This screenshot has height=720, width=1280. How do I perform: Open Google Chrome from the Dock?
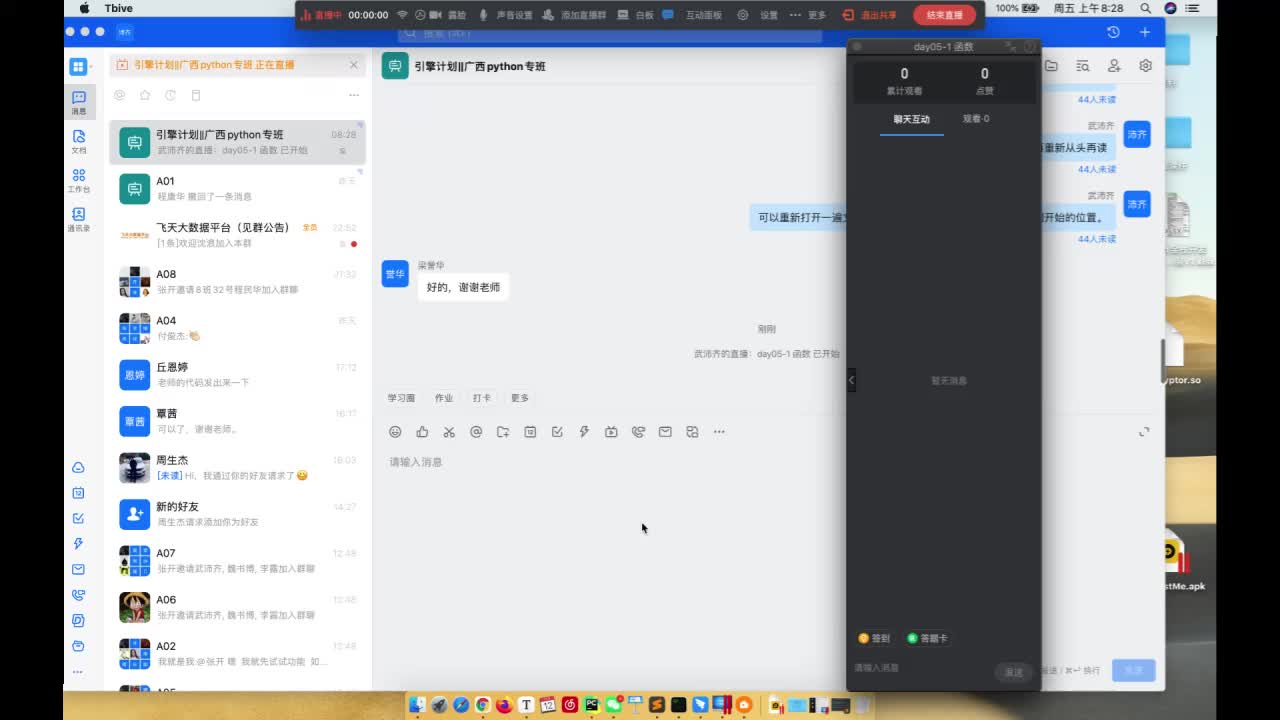pyautogui.click(x=483, y=705)
